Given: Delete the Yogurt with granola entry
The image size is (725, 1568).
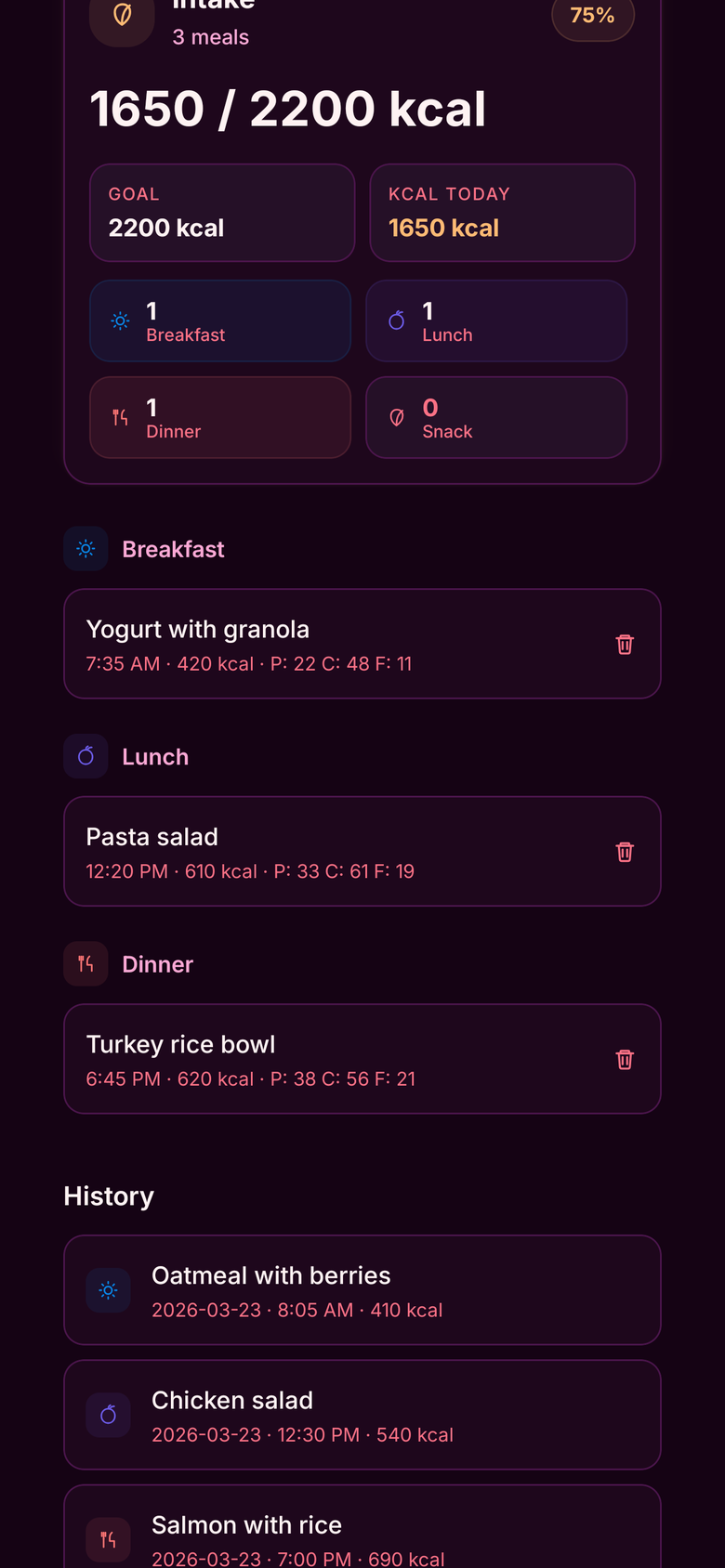Looking at the screenshot, I should pyautogui.click(x=625, y=644).
